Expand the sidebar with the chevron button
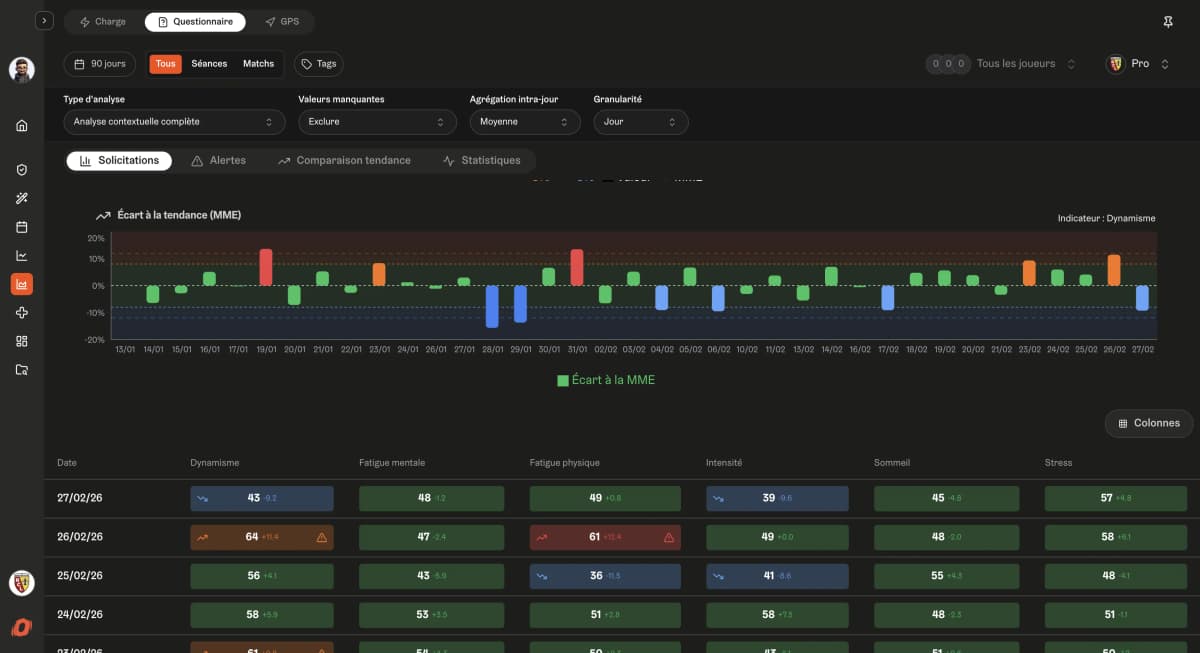Screen dimensions: 1200x653 click(44, 21)
